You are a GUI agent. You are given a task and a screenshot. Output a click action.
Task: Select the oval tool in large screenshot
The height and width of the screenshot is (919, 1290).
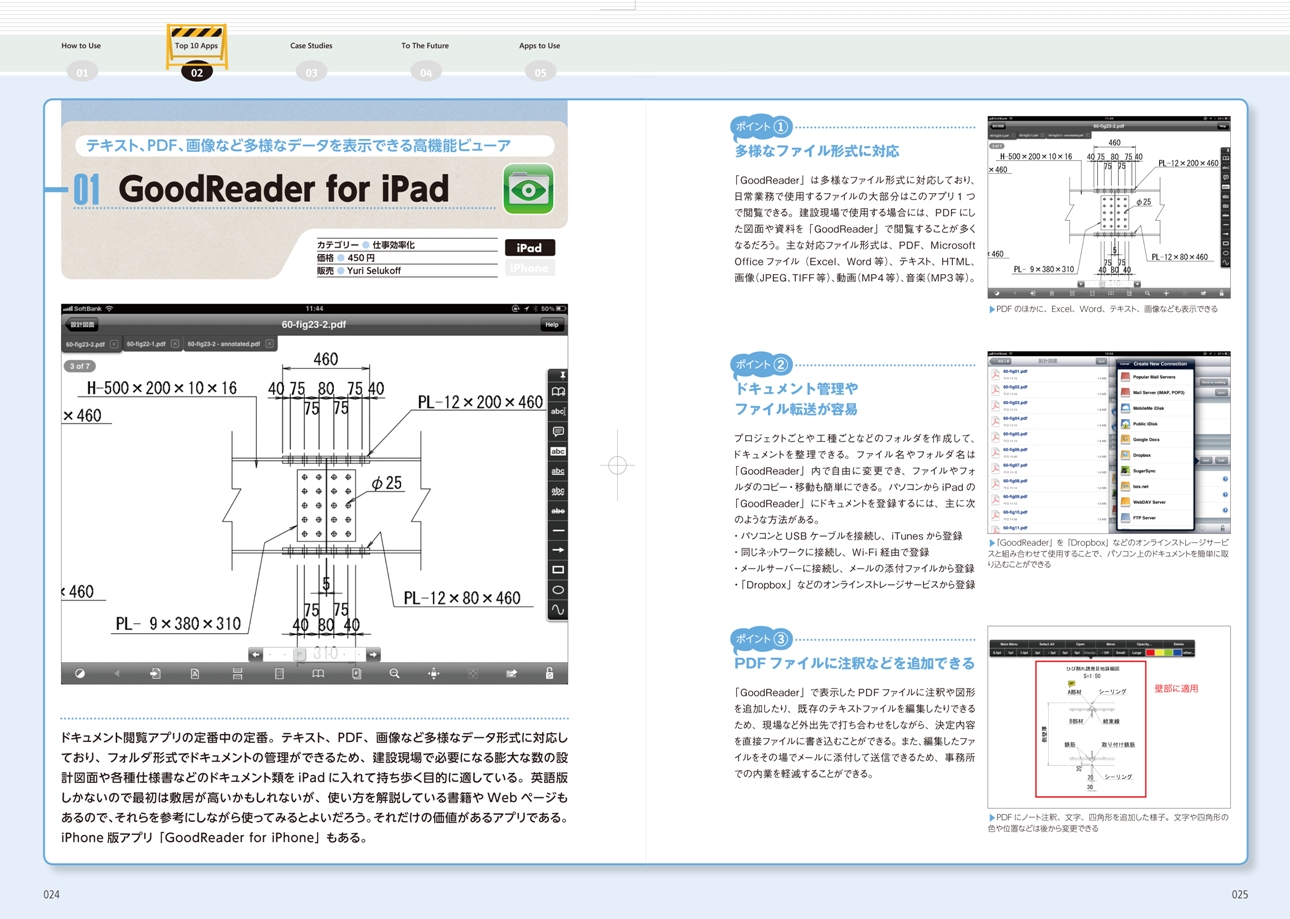coord(558,590)
